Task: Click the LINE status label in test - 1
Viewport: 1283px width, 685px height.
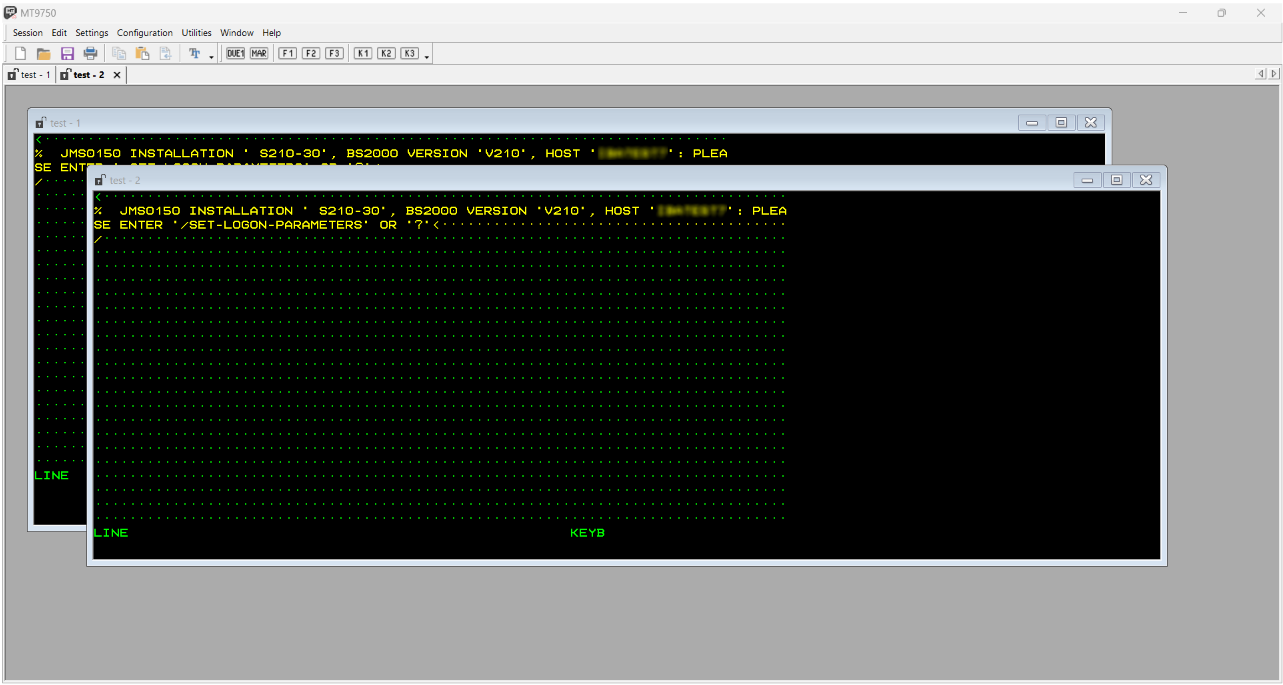Action: click(x=52, y=475)
